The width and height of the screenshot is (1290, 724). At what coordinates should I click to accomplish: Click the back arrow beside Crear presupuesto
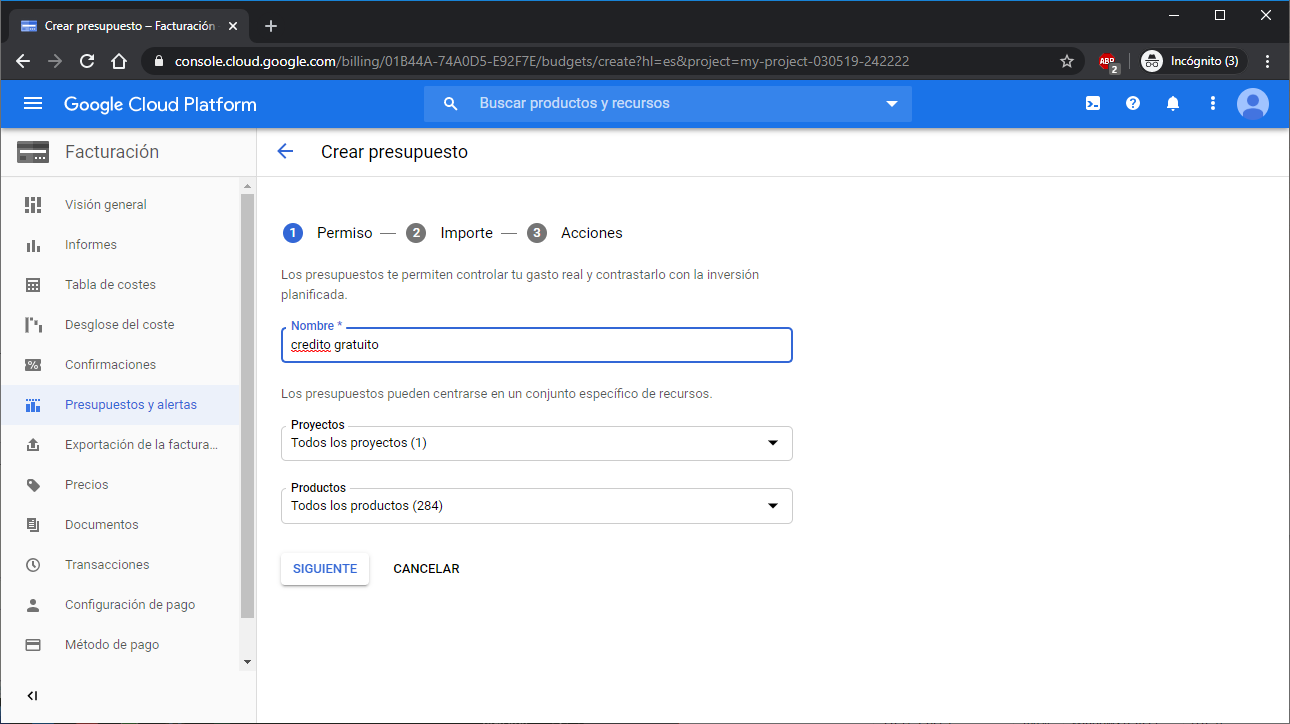pos(285,151)
